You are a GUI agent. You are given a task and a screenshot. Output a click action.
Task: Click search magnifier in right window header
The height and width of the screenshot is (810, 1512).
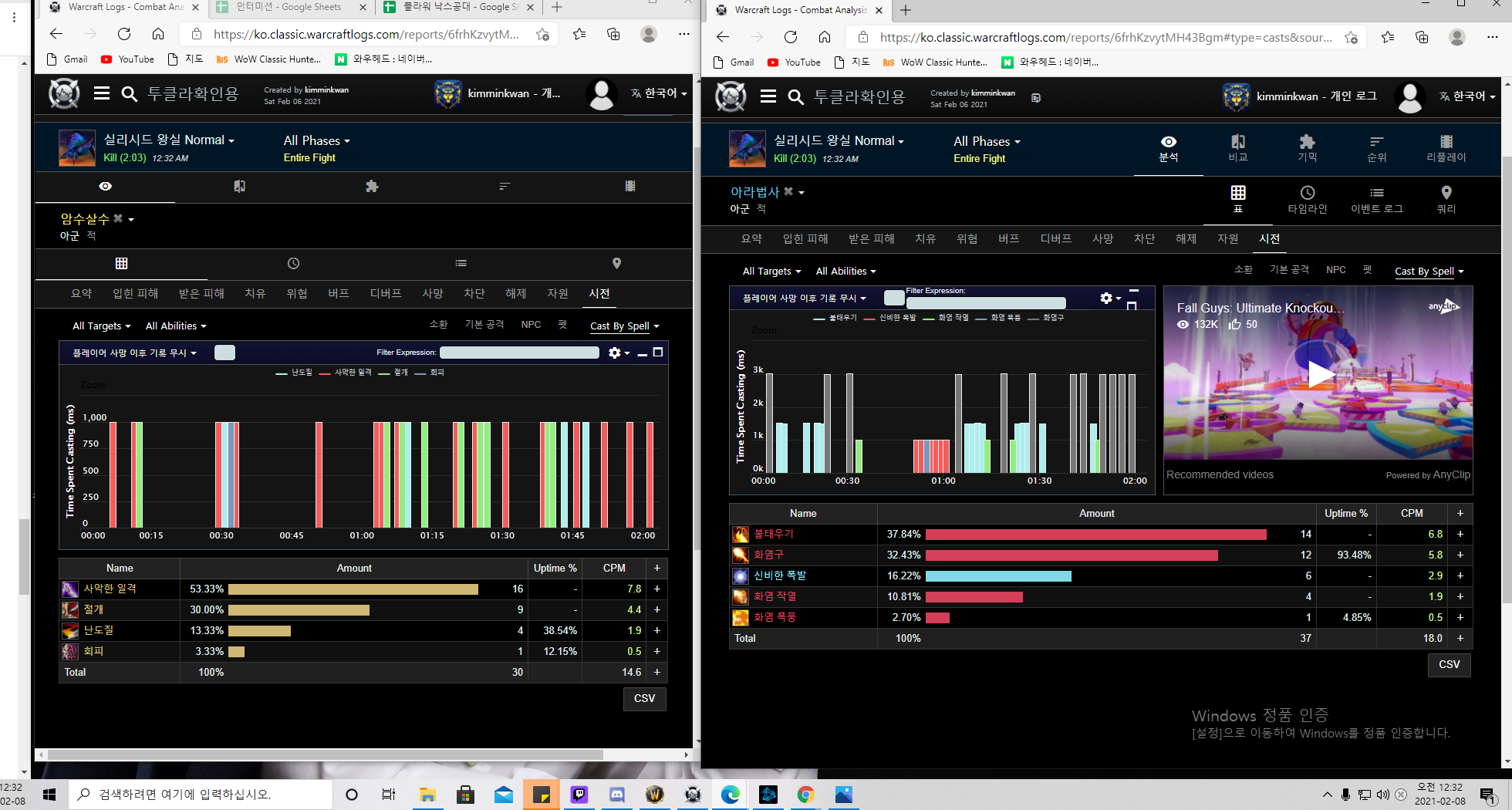pyautogui.click(x=795, y=97)
